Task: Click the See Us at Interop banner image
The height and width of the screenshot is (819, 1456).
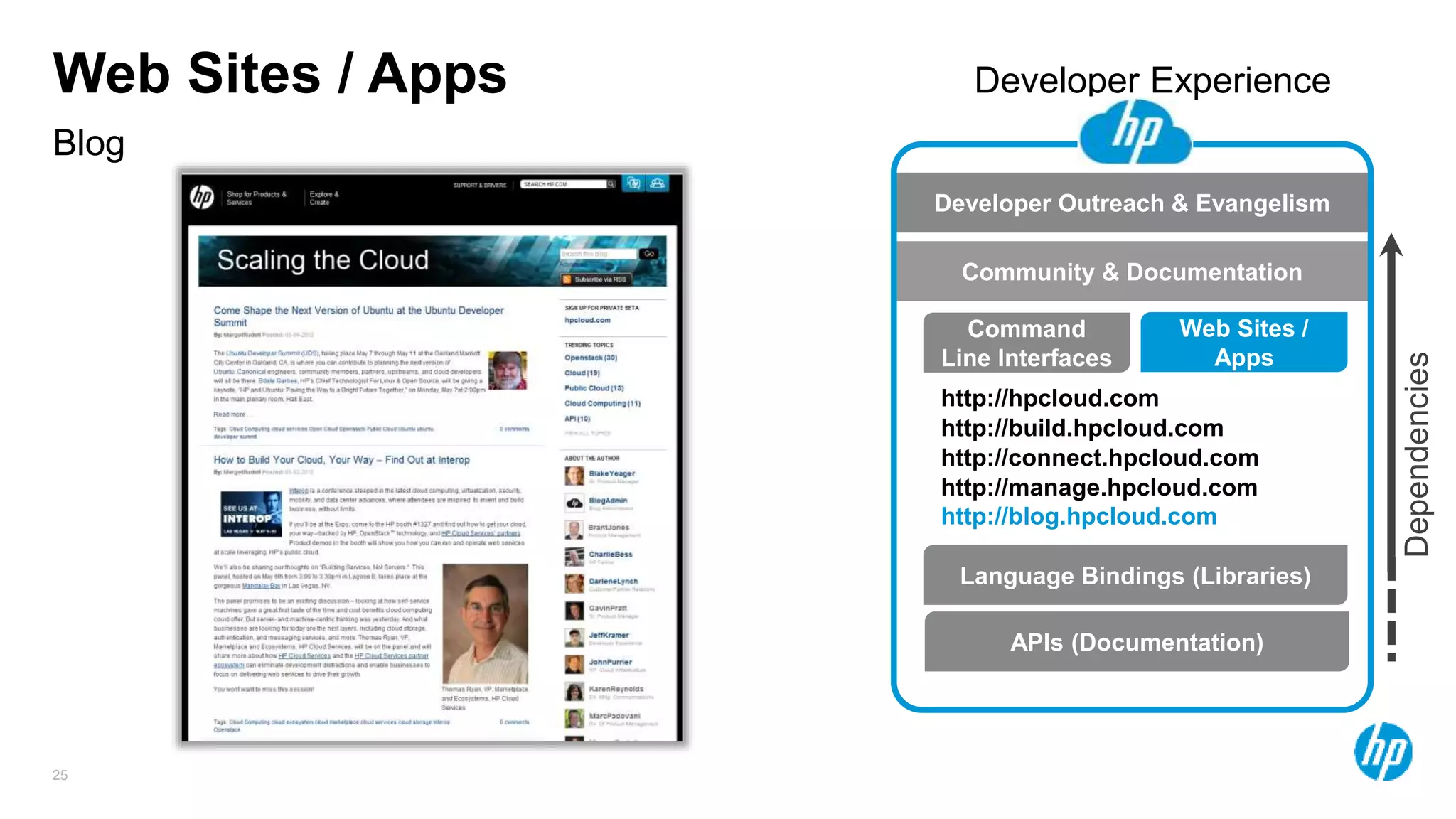Action: pyautogui.click(x=251, y=514)
